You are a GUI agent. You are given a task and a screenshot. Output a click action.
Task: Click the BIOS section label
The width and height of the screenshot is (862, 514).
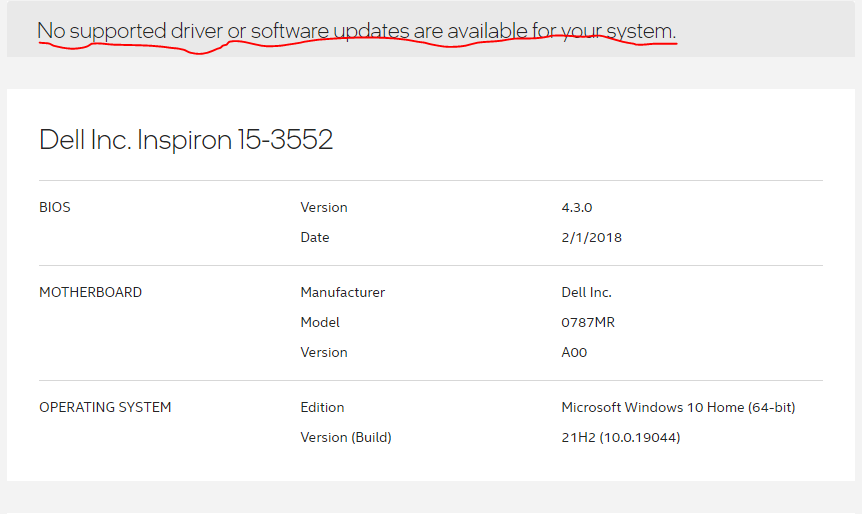54,207
